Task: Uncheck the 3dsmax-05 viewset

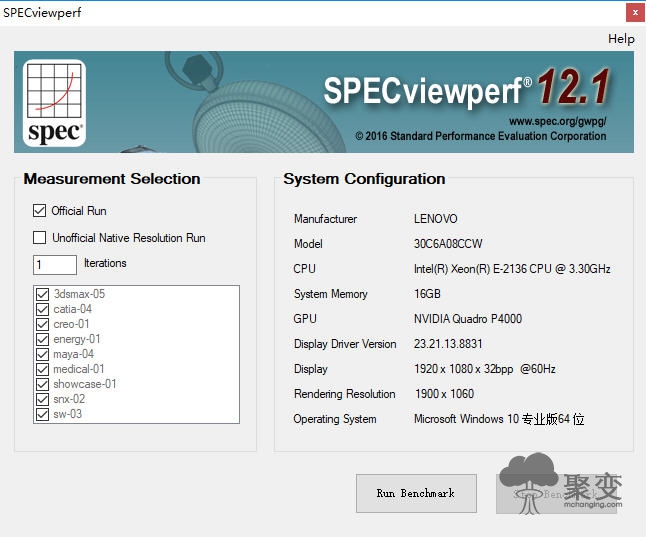Action: coord(42,294)
